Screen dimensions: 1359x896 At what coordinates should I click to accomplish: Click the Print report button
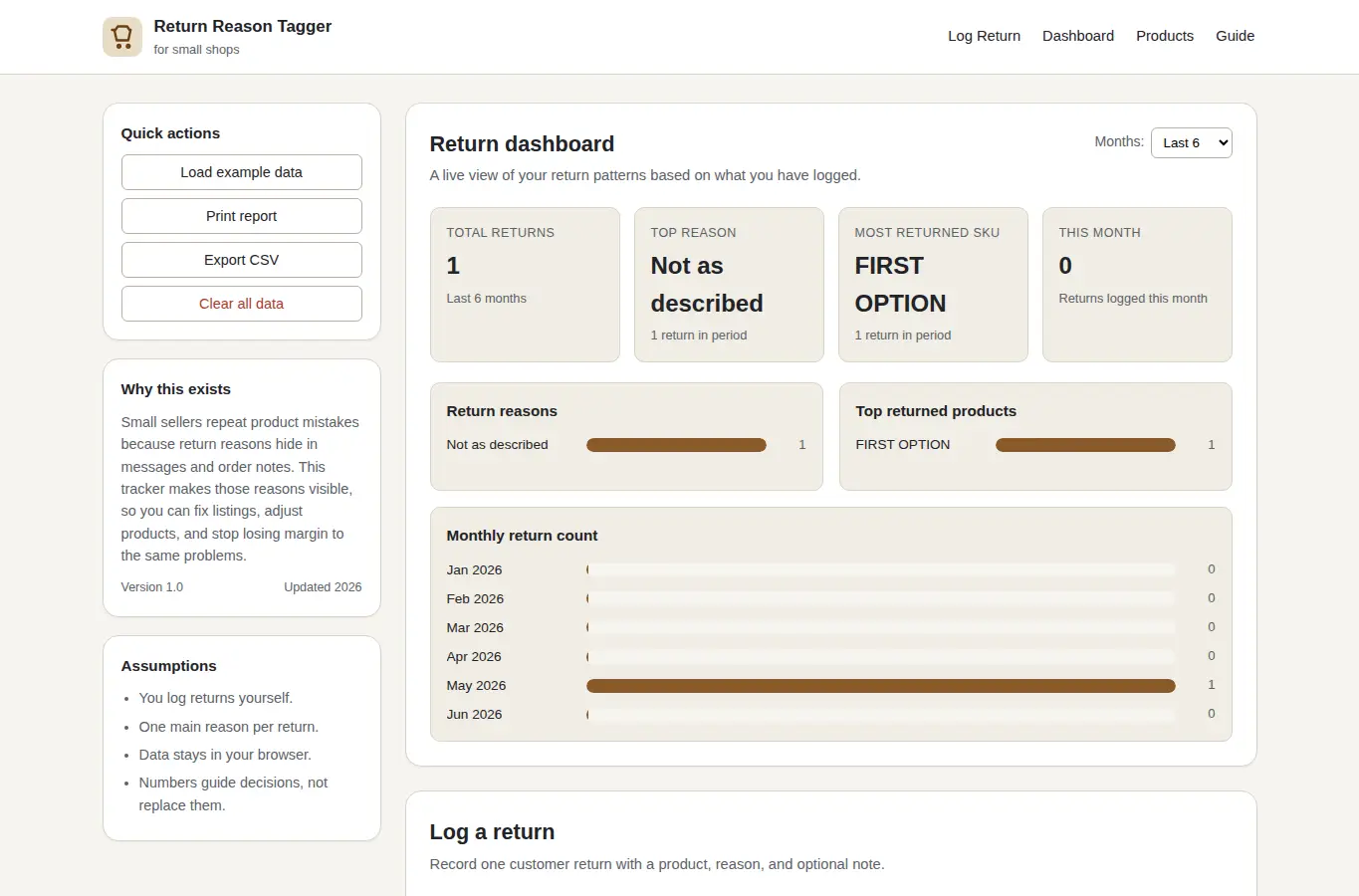pyautogui.click(x=242, y=216)
